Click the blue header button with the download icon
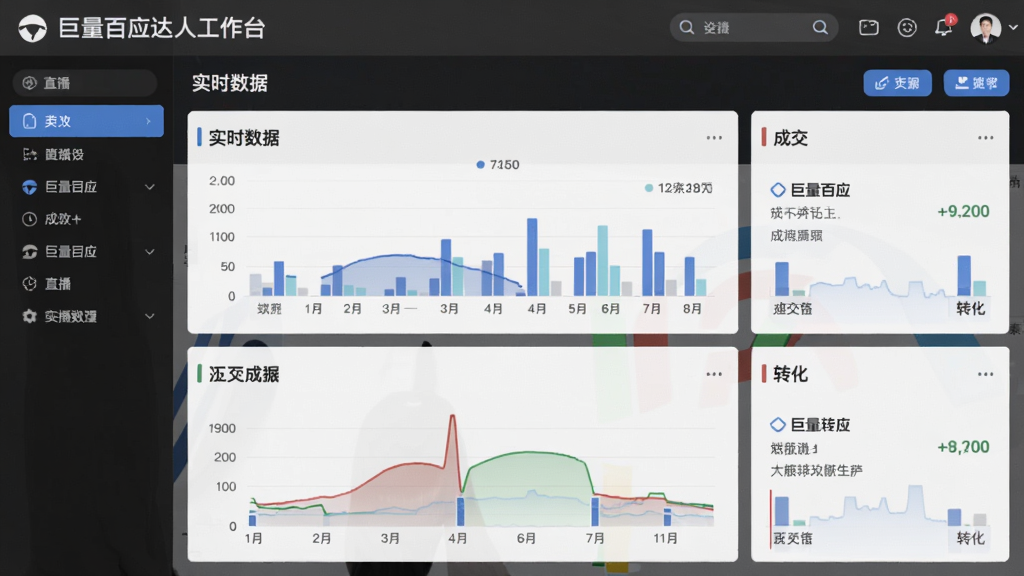This screenshot has height=576, width=1024. pyautogui.click(x=976, y=83)
